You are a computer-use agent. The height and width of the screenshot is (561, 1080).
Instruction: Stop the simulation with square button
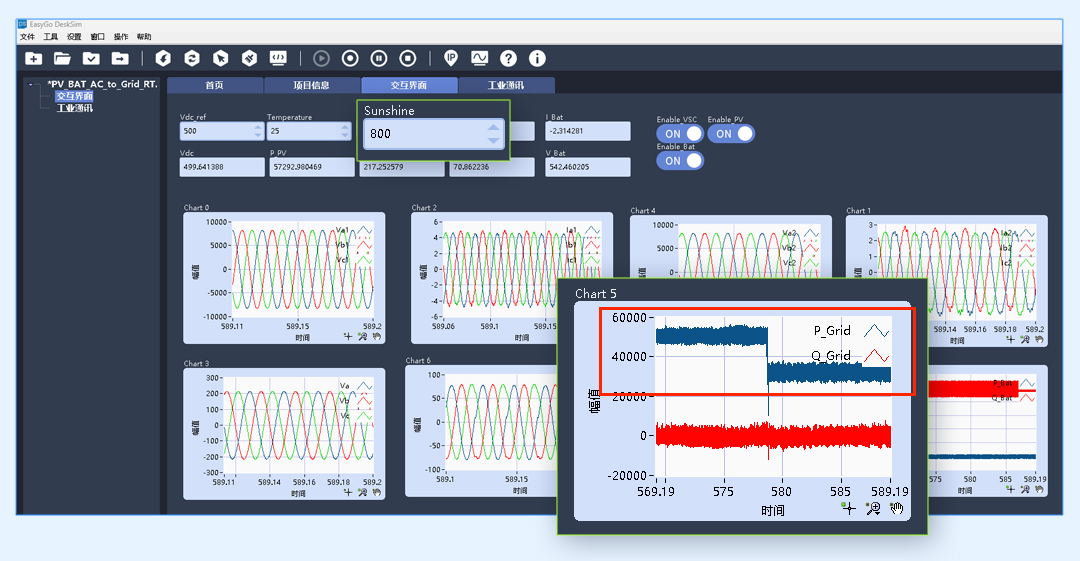[x=408, y=59]
